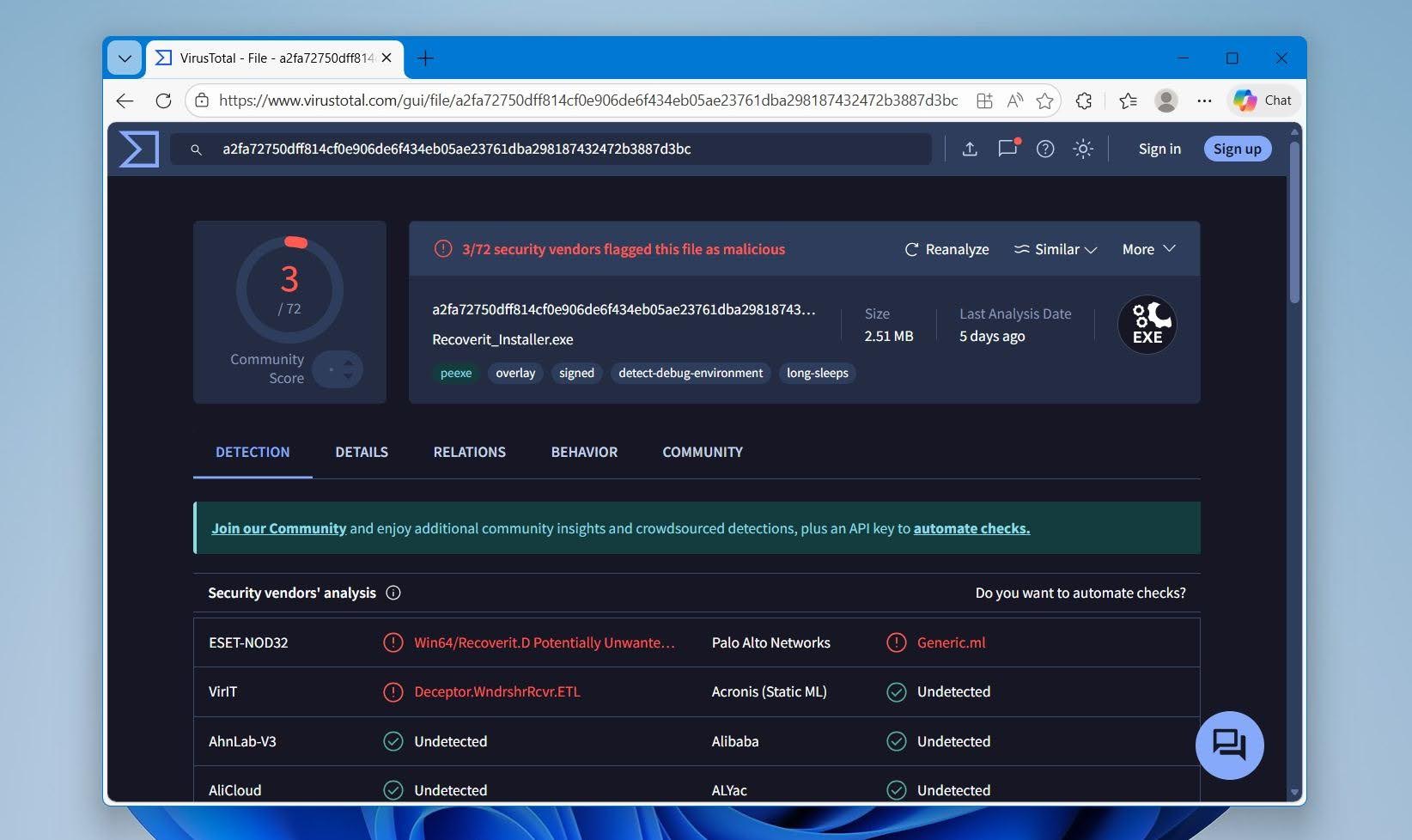Screen dimensions: 1412x840
Task: Open the automate checks link
Action: 971,528
